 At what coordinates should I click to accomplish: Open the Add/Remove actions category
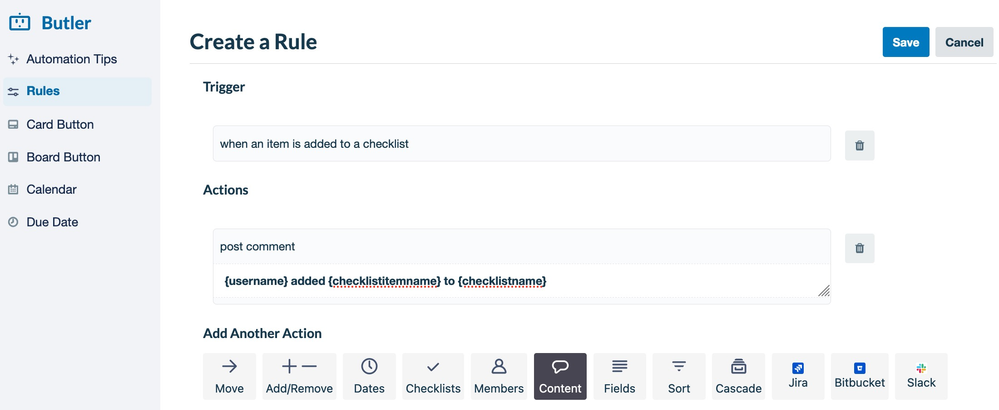300,376
